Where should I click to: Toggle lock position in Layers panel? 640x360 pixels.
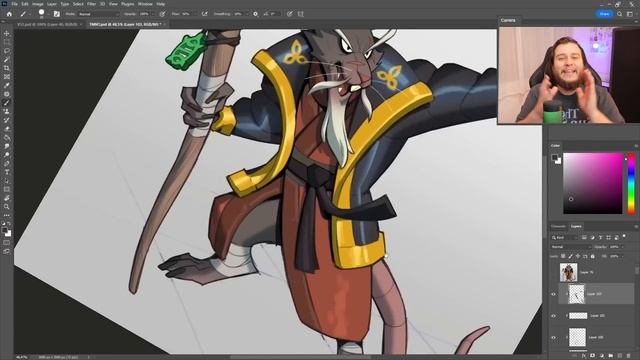coord(578,256)
